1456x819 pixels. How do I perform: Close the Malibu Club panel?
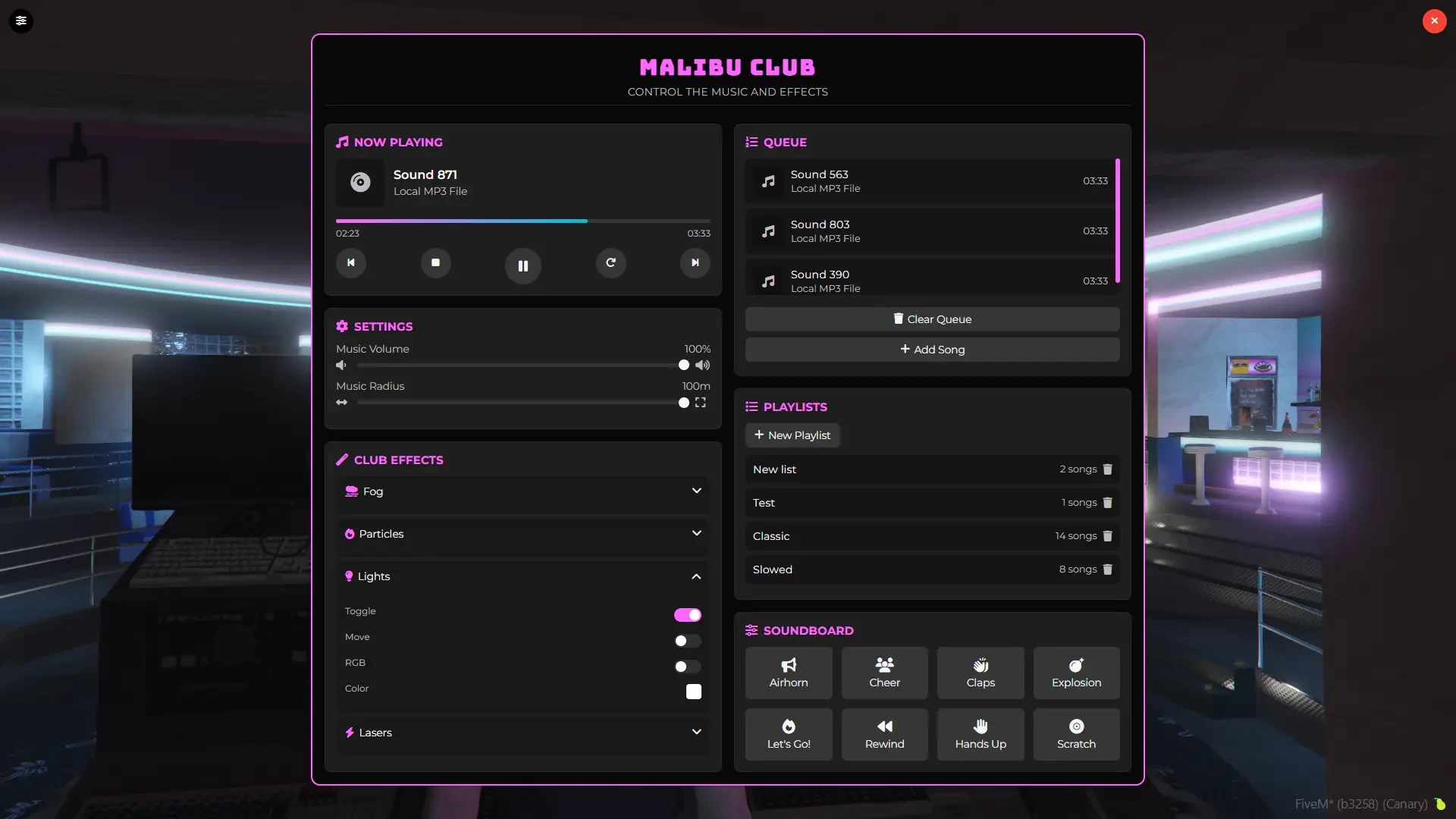pos(1435,20)
